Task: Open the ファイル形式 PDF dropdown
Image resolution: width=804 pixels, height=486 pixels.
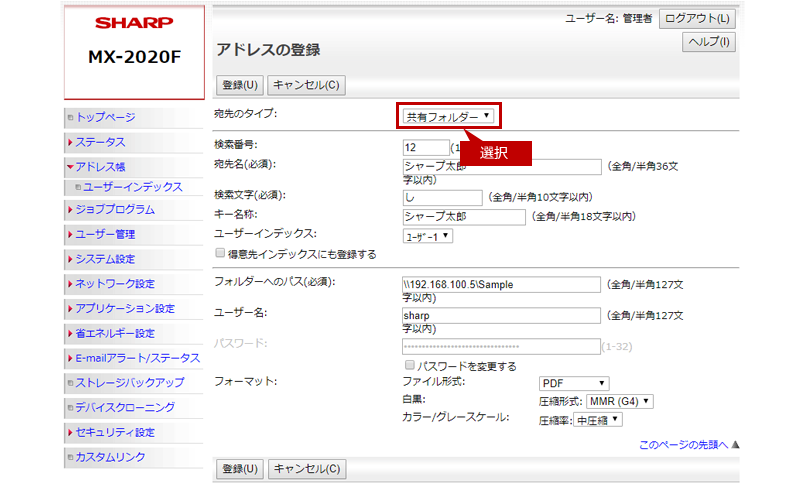Action: coord(573,383)
